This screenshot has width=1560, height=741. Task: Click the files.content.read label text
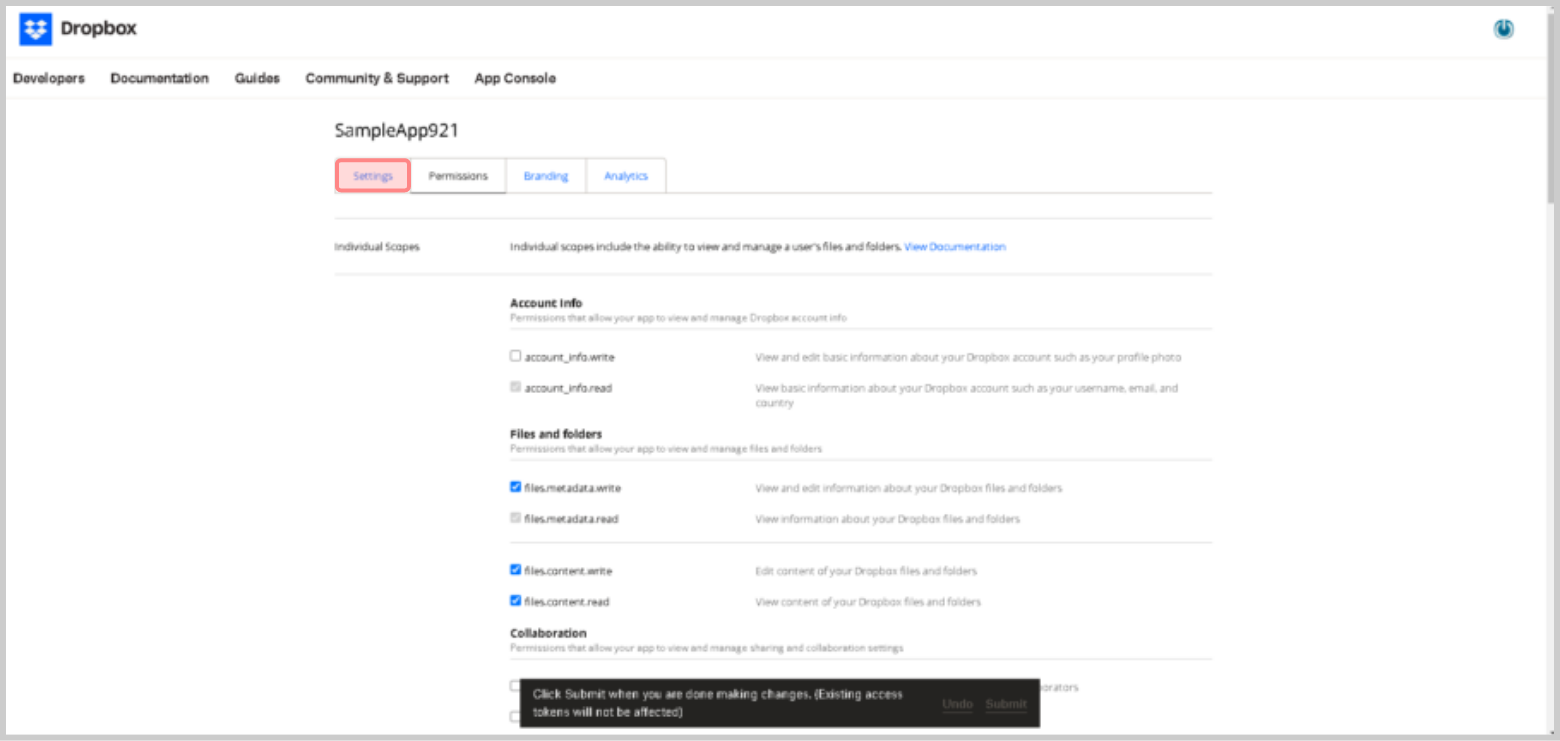[567, 602]
